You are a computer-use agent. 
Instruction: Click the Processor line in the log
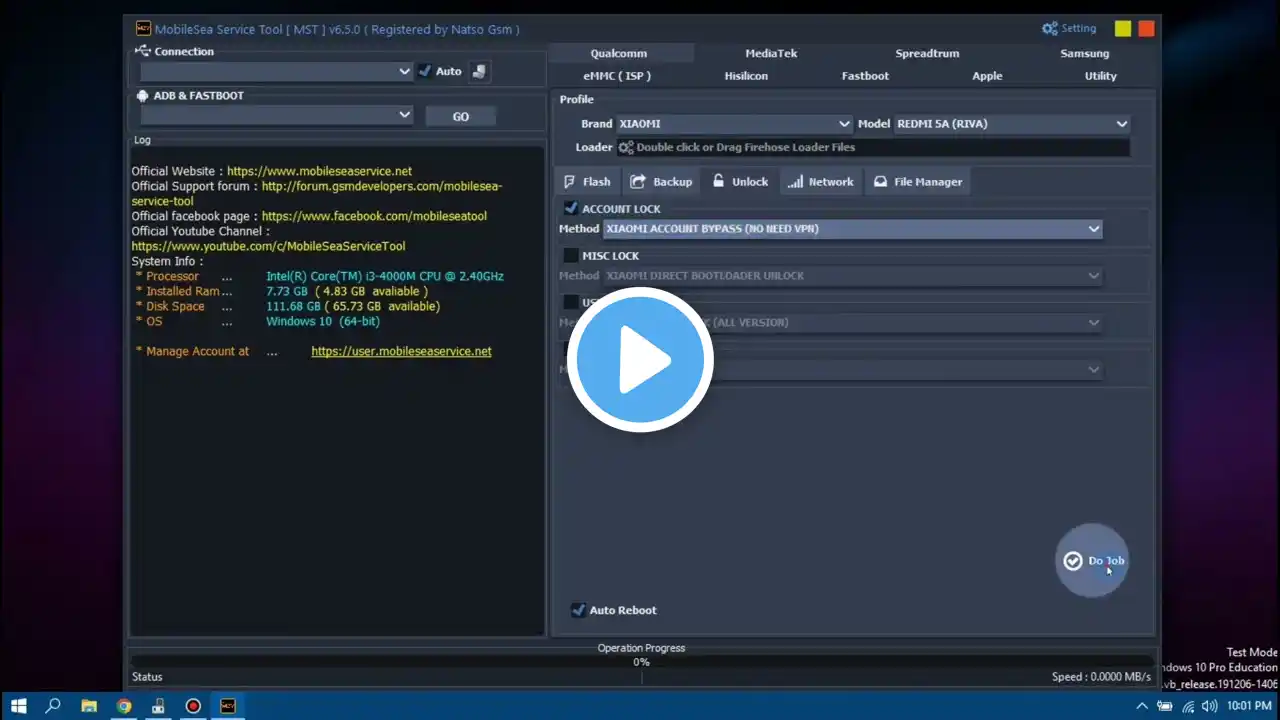pos(319,276)
